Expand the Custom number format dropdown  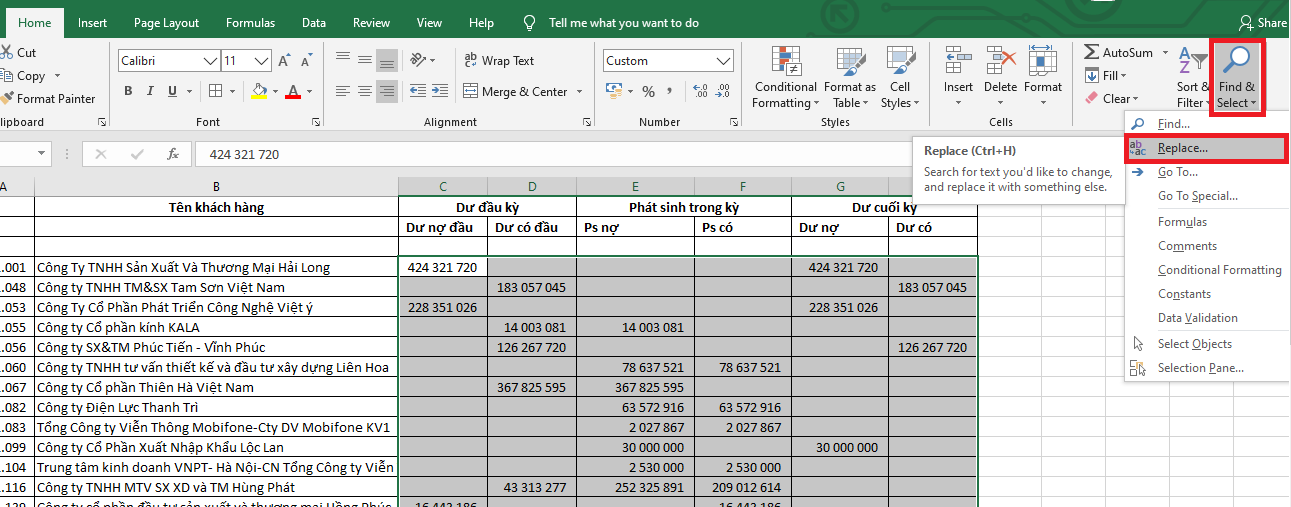724,61
